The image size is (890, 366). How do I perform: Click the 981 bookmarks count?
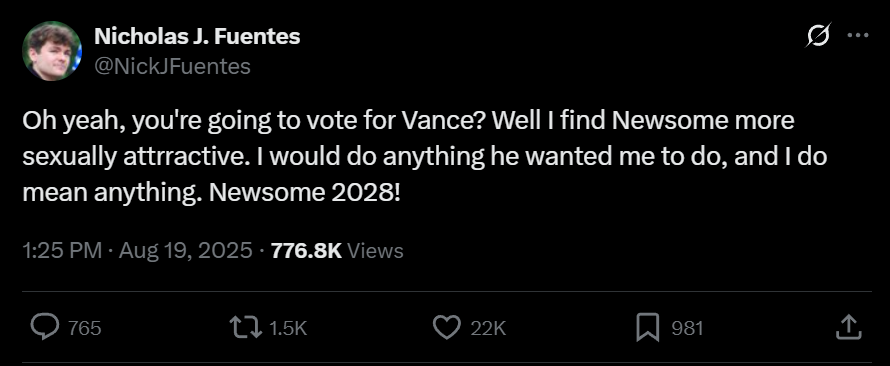[x=687, y=328]
